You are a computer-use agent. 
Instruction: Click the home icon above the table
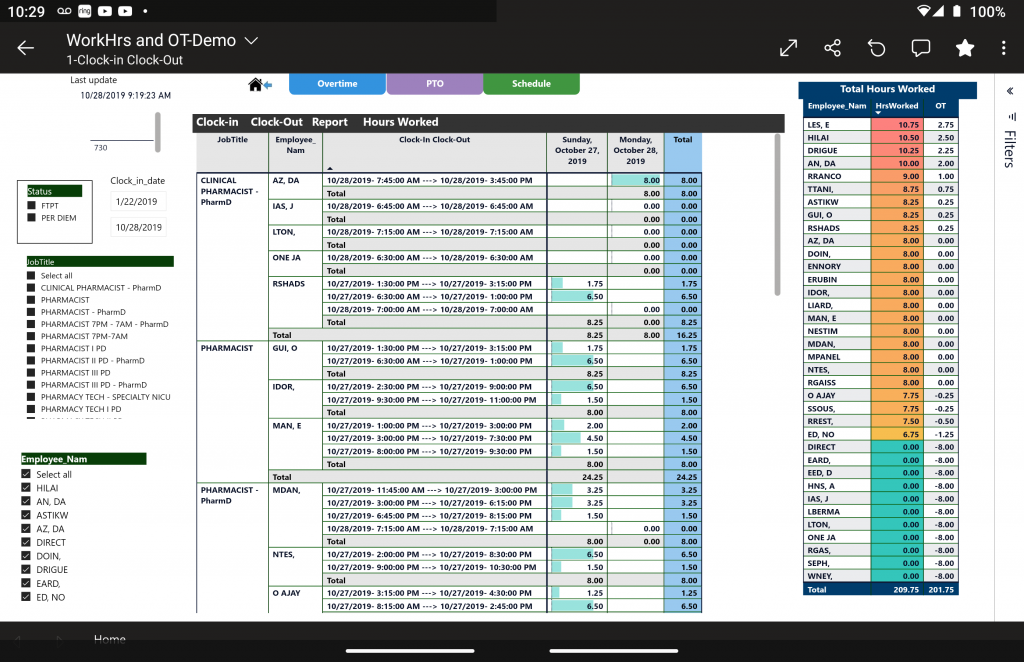[x=256, y=85]
